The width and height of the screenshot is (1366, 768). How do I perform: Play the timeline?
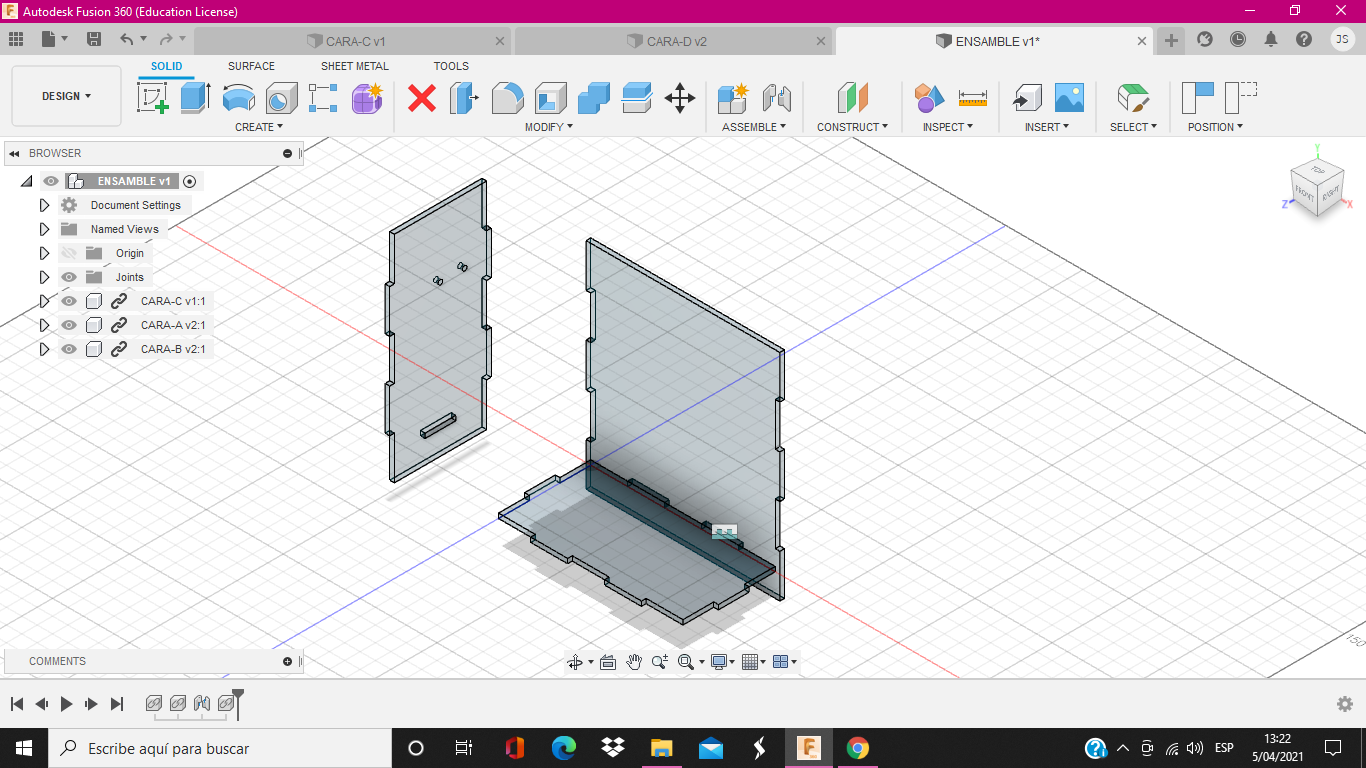click(x=66, y=704)
